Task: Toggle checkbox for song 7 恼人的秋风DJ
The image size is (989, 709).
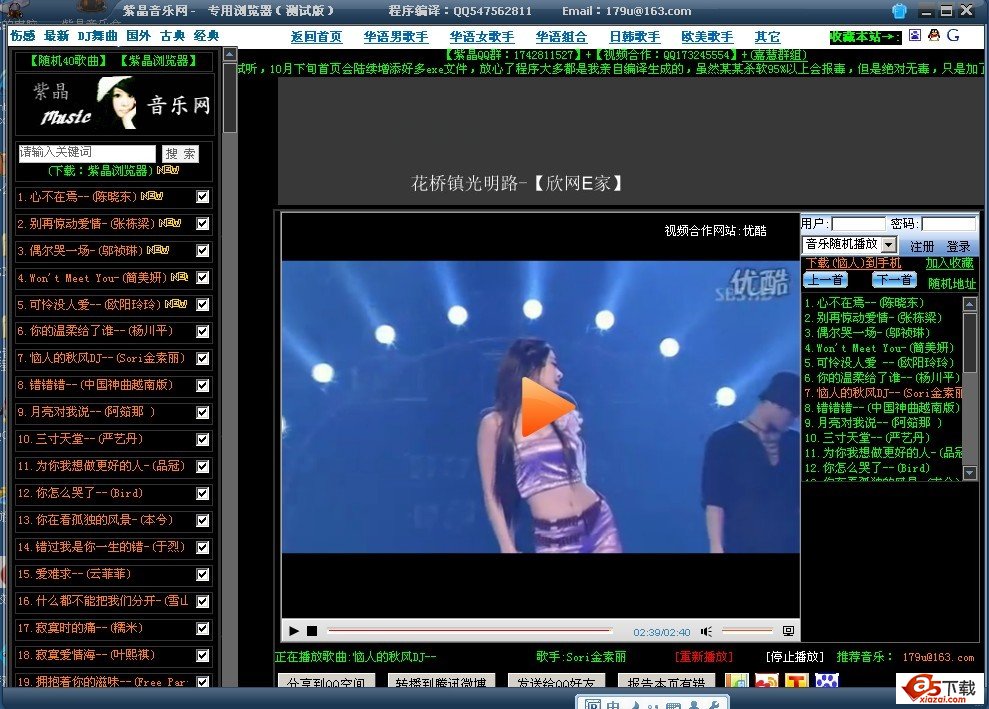Action: [x=203, y=358]
